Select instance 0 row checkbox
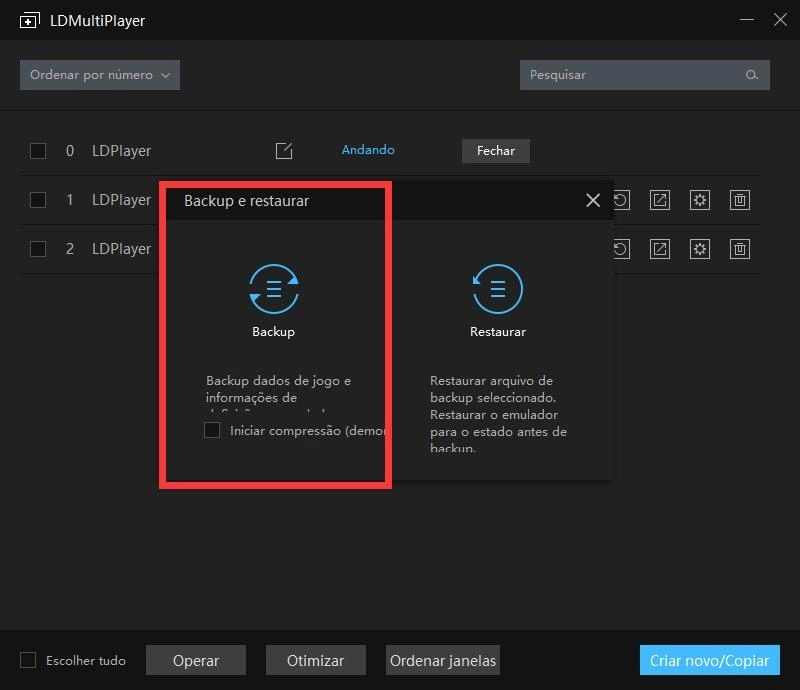Image resolution: width=800 pixels, height=690 pixels. (38, 150)
